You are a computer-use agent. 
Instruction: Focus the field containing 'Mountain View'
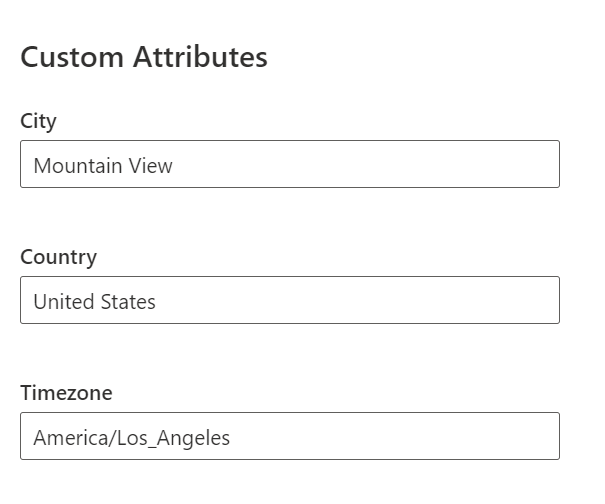pos(289,165)
